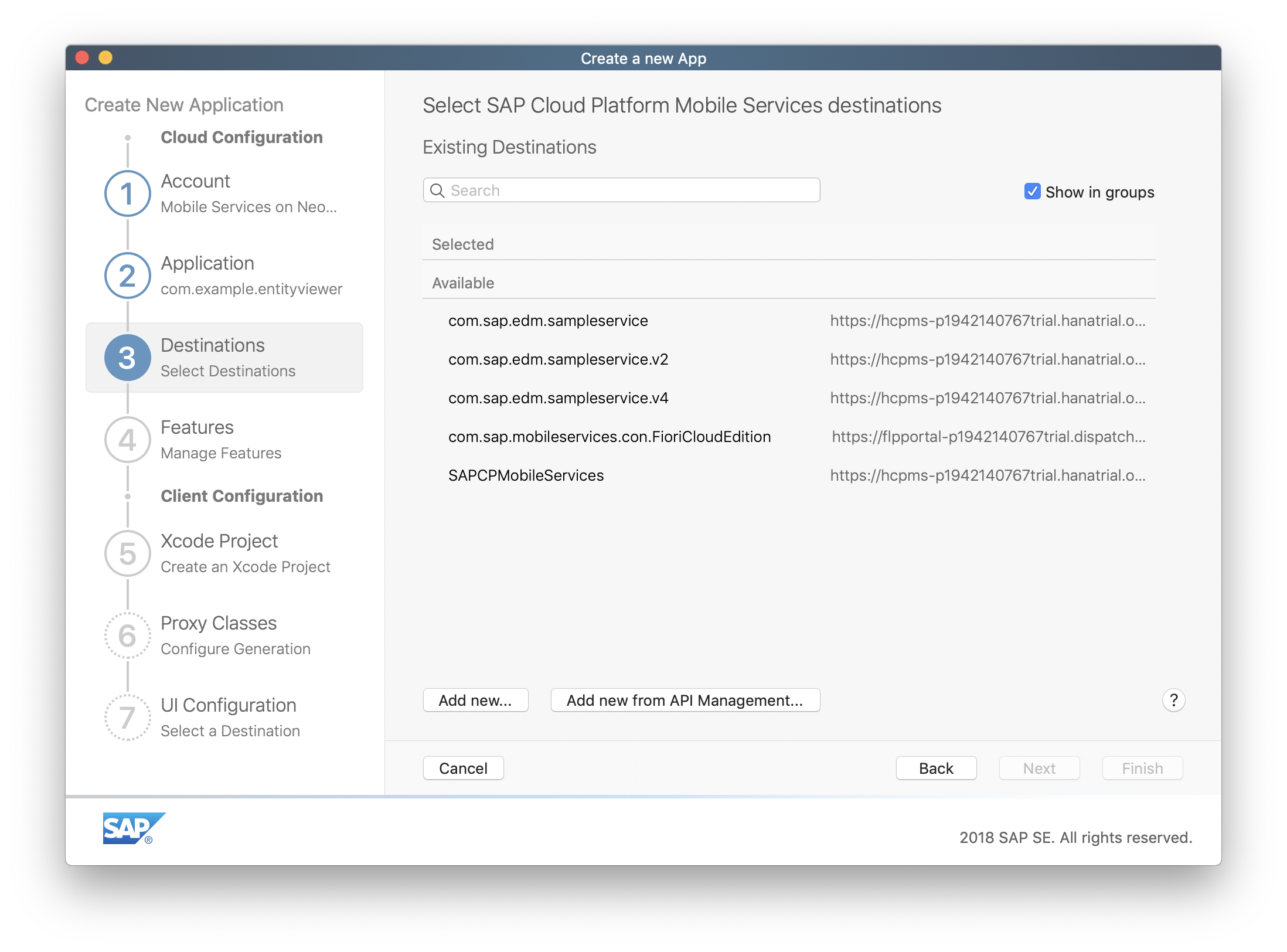Viewport: 1287px width, 952px height.
Task: Click the step 7 UI Configuration circle icon
Action: pos(127,718)
